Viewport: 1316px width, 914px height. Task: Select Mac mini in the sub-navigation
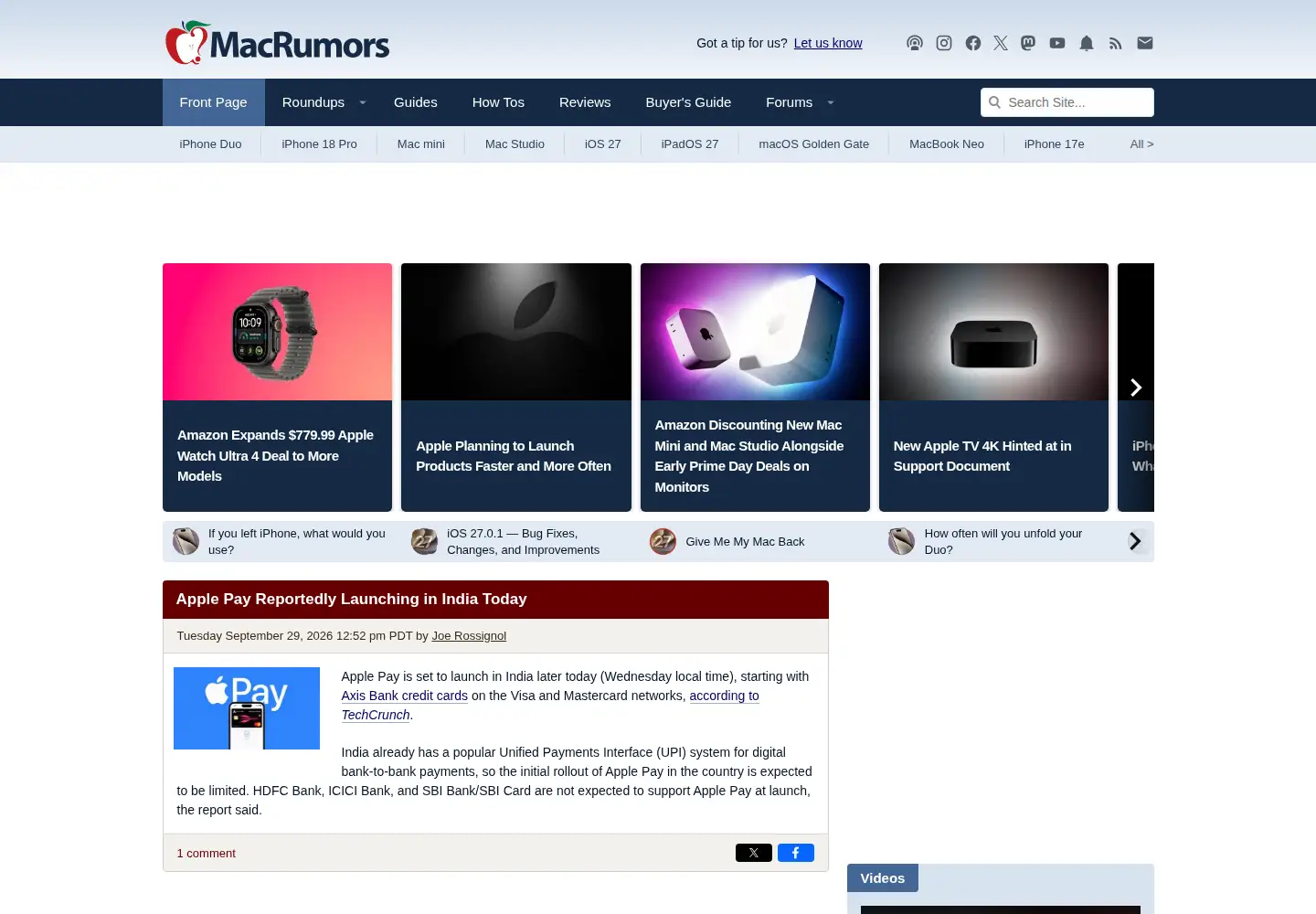pos(421,144)
